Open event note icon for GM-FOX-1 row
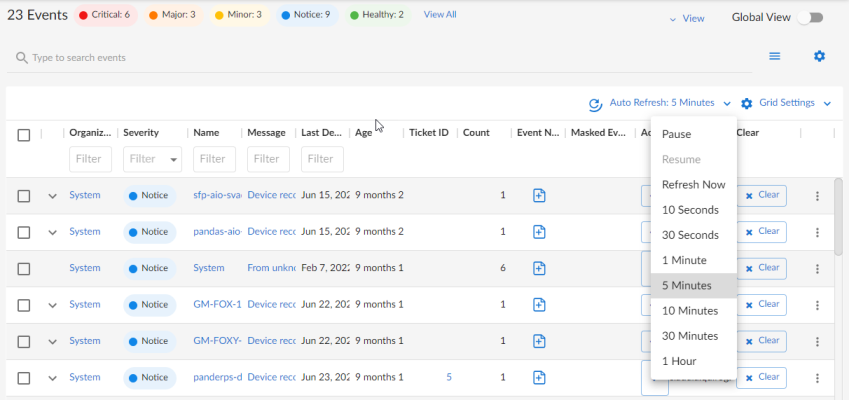This screenshot has height=400, width=849. tap(539, 304)
